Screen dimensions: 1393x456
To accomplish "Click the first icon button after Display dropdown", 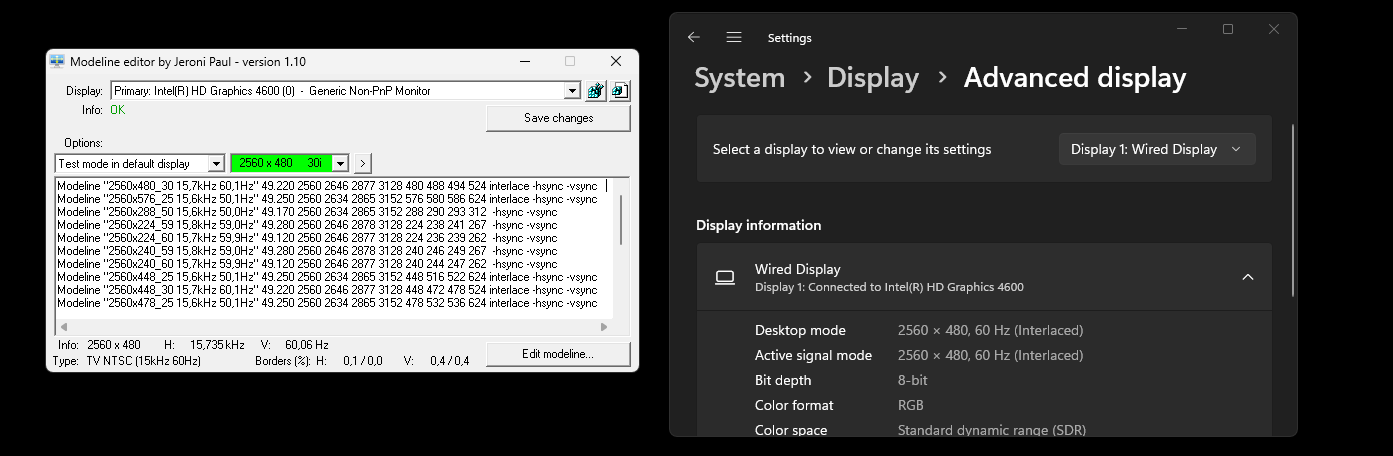I will pyautogui.click(x=595, y=91).
